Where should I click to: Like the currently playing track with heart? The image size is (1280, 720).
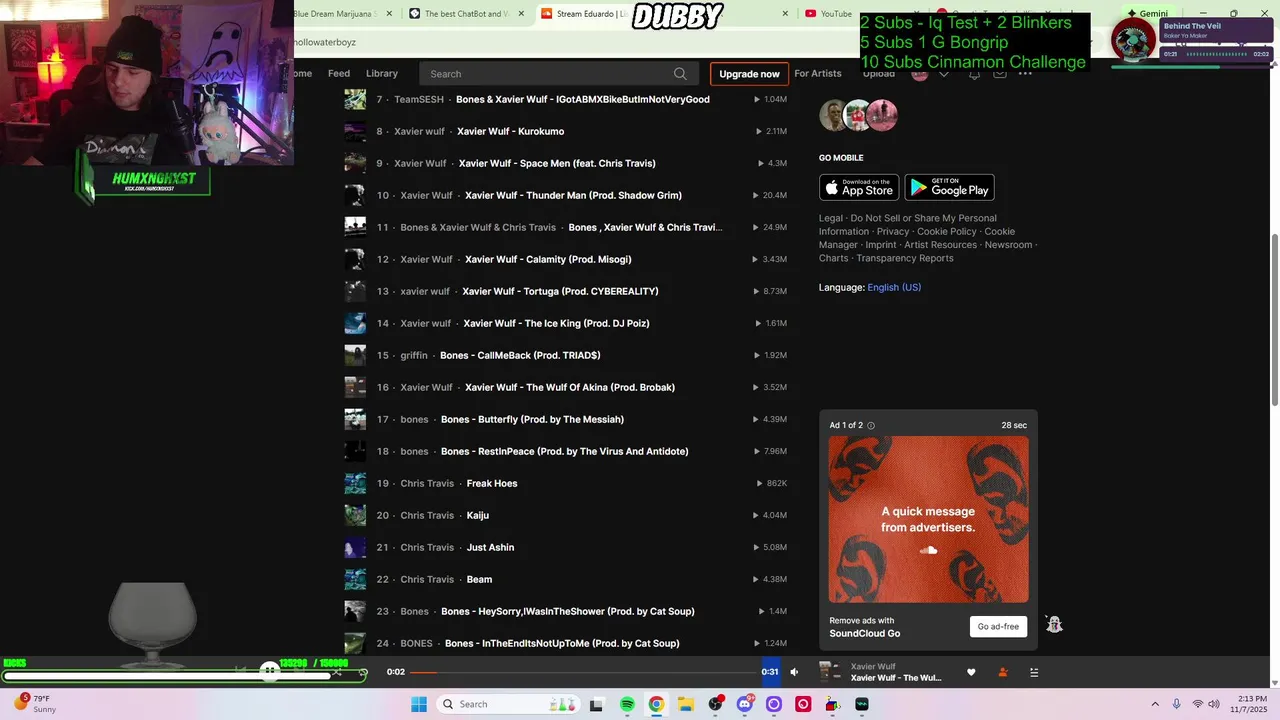click(x=971, y=672)
